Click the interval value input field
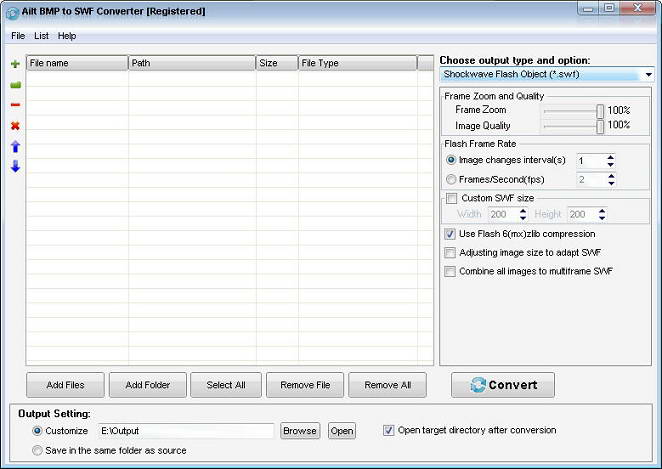Image resolution: width=662 pixels, height=469 pixels. [x=591, y=161]
